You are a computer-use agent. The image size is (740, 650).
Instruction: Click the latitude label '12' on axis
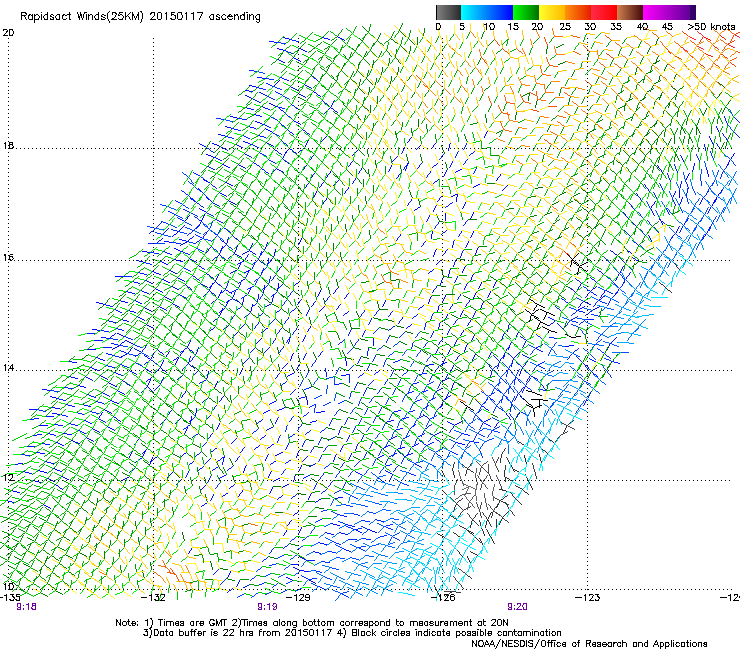(x=8, y=477)
